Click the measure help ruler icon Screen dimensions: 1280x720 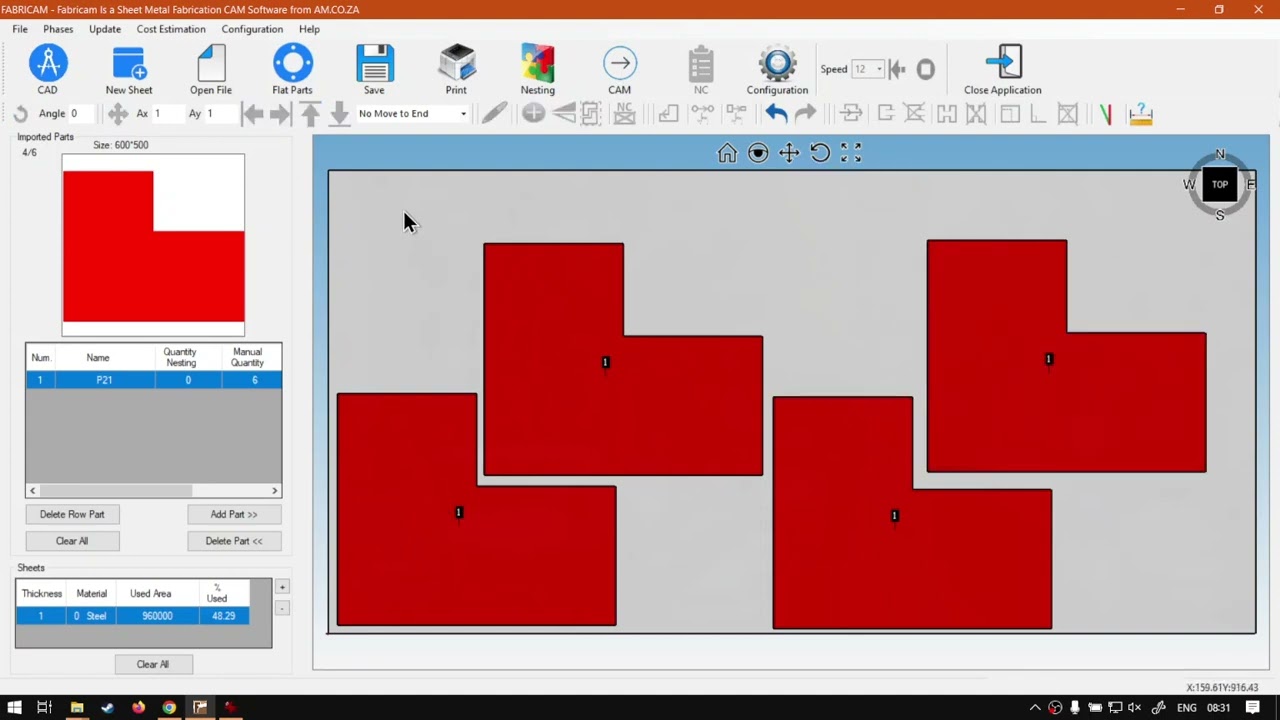click(x=1140, y=114)
